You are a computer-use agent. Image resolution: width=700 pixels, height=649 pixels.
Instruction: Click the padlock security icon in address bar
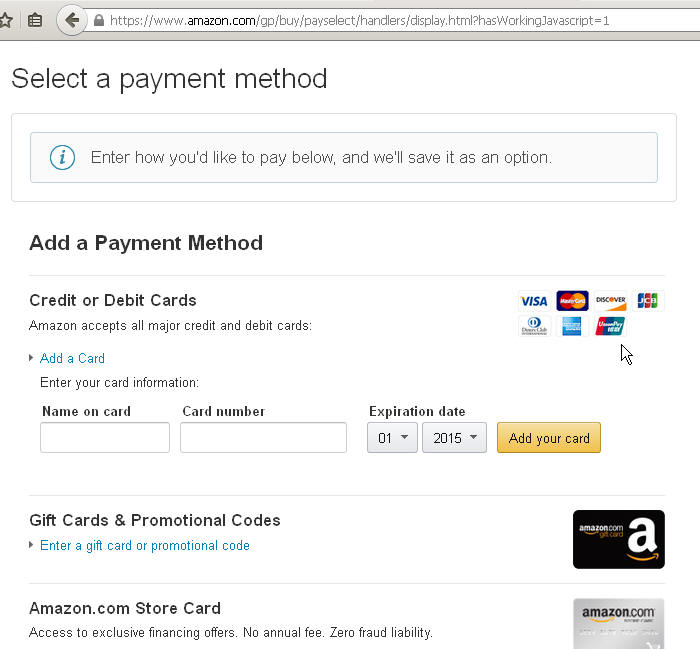click(x=99, y=21)
